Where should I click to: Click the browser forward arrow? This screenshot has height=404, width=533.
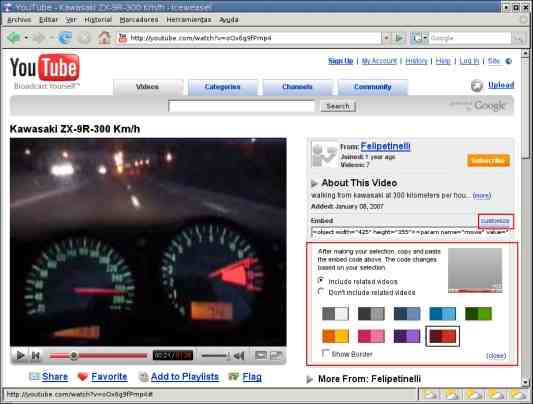(39, 38)
